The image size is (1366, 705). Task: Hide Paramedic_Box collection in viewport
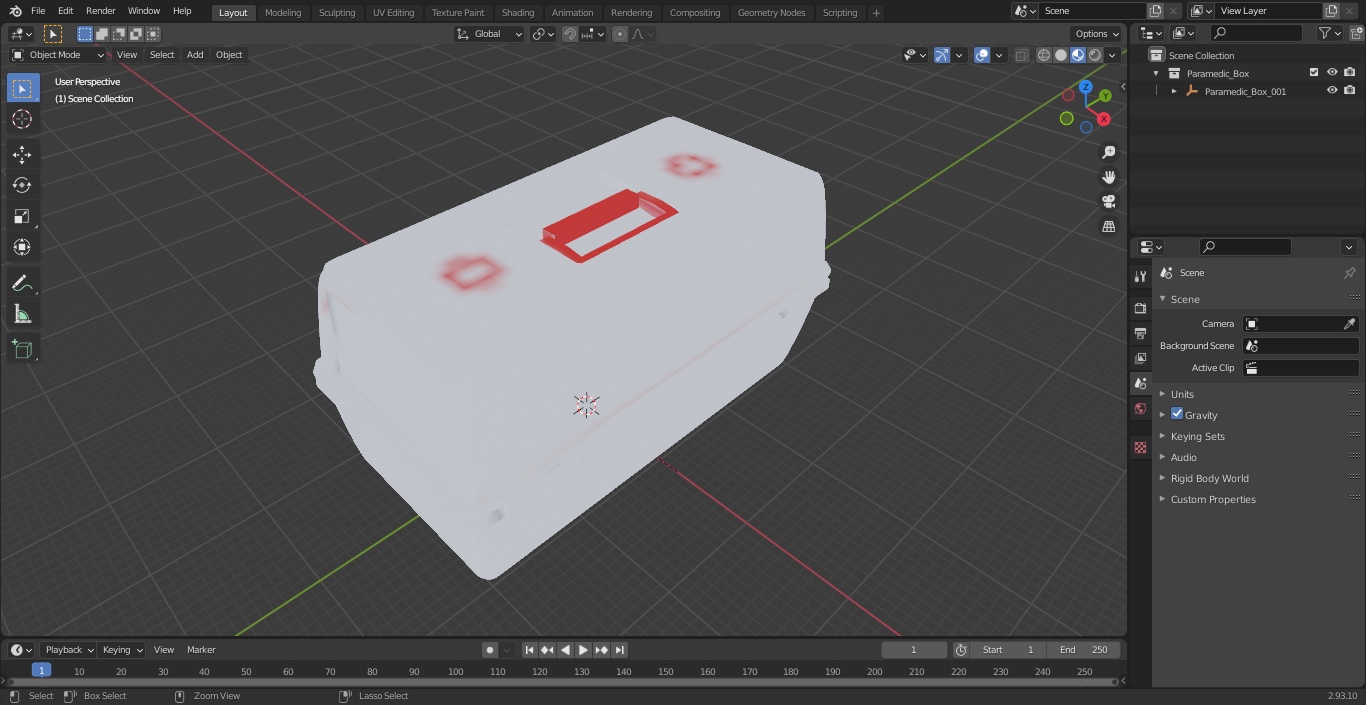[1332, 73]
